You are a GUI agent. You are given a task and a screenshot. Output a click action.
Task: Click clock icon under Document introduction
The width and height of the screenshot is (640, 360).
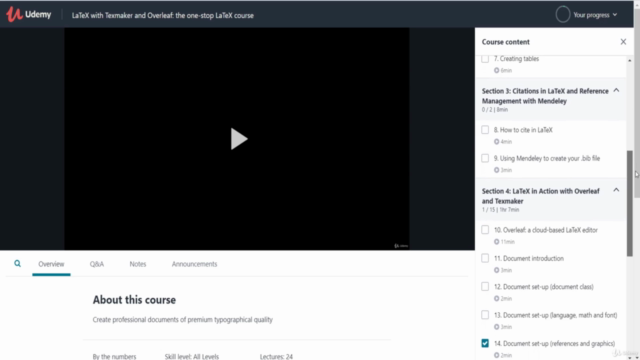pos(496,270)
